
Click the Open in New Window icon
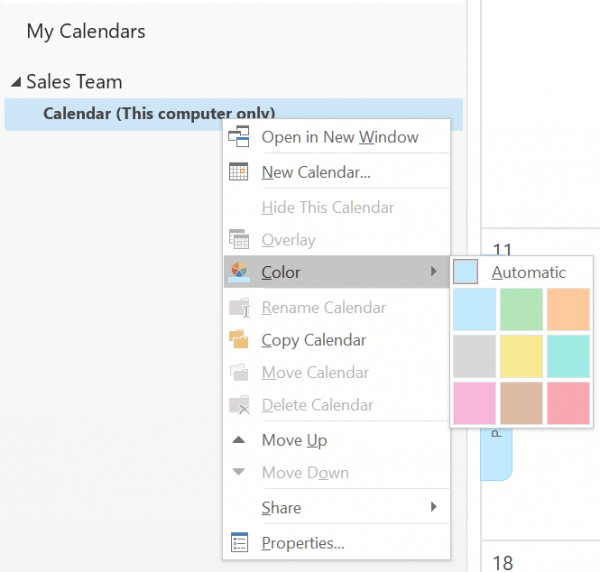pyautogui.click(x=239, y=137)
